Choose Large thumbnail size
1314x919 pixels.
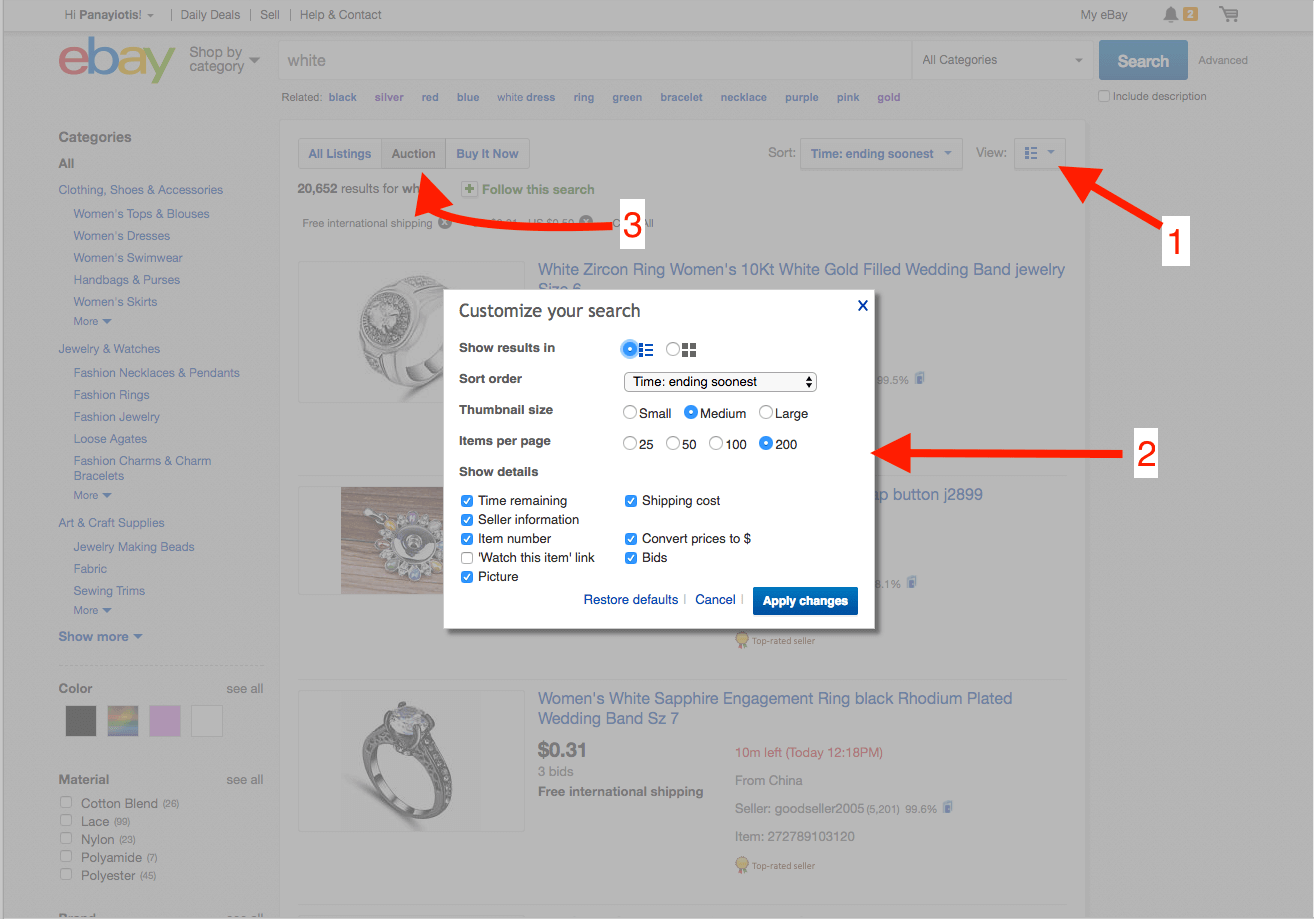[x=765, y=412]
